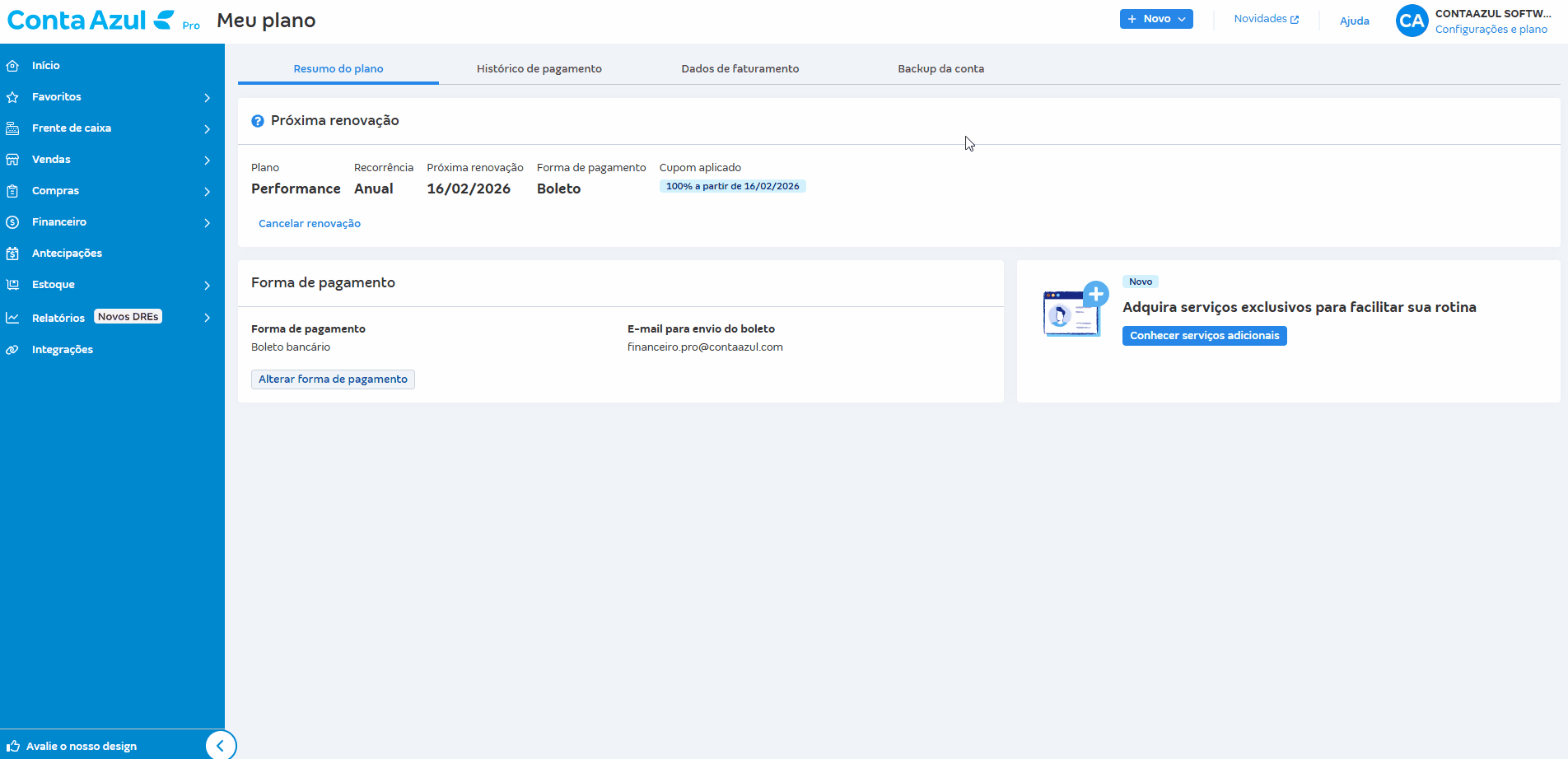
Task: Click Avalie o nosso design link
Action: pyautogui.click(x=82, y=747)
